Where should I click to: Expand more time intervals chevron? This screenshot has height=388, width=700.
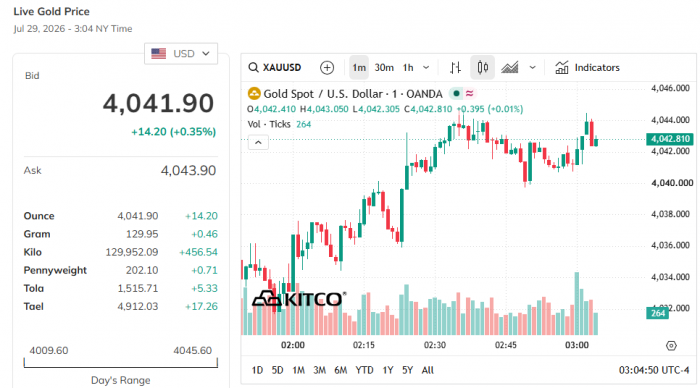tap(426, 67)
